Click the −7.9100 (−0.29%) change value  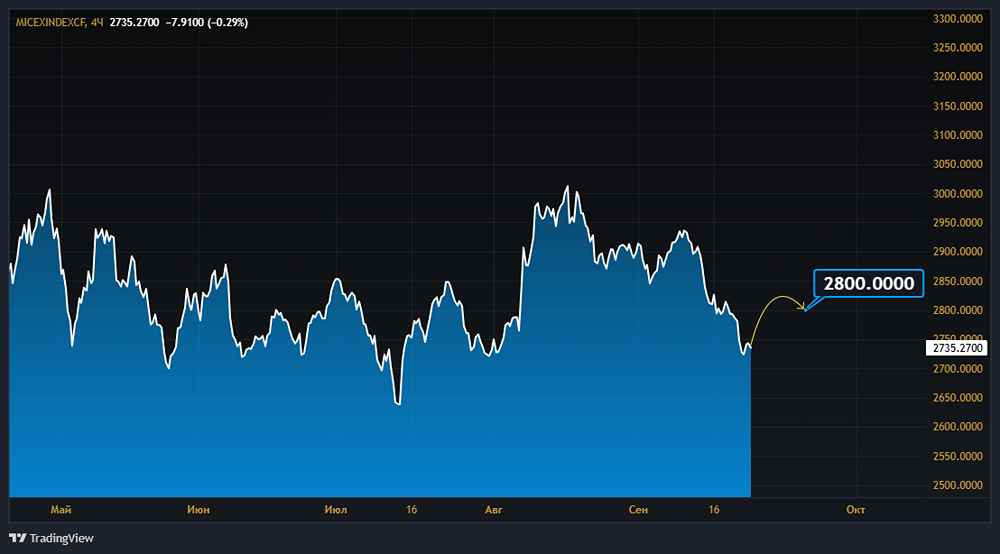(207, 22)
